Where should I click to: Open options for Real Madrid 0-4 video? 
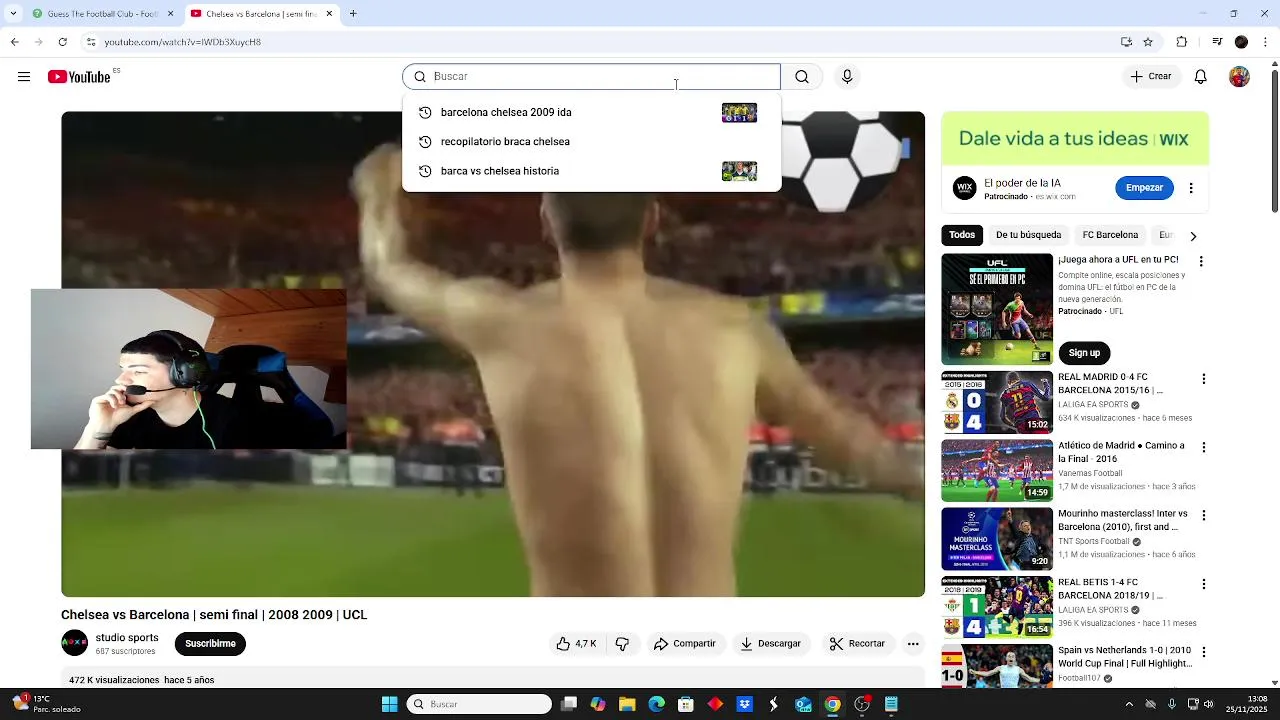1204,379
